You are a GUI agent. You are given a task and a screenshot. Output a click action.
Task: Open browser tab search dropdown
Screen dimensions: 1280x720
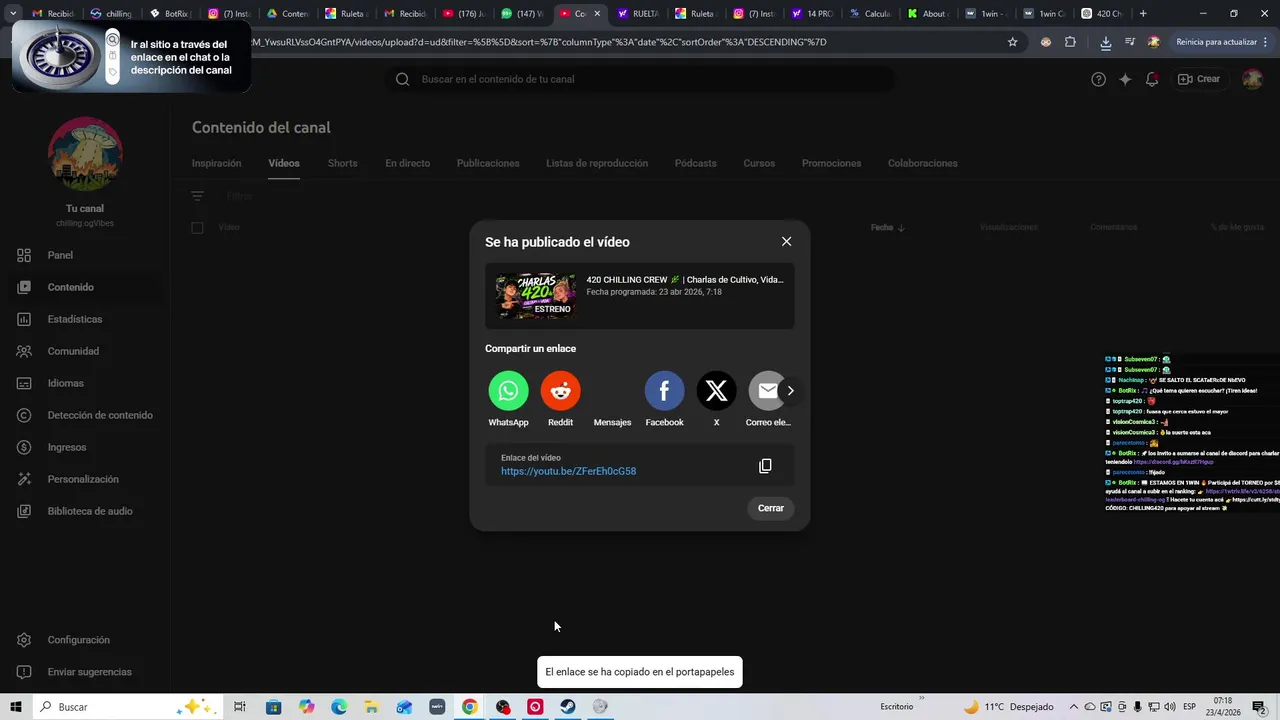[x=13, y=14]
